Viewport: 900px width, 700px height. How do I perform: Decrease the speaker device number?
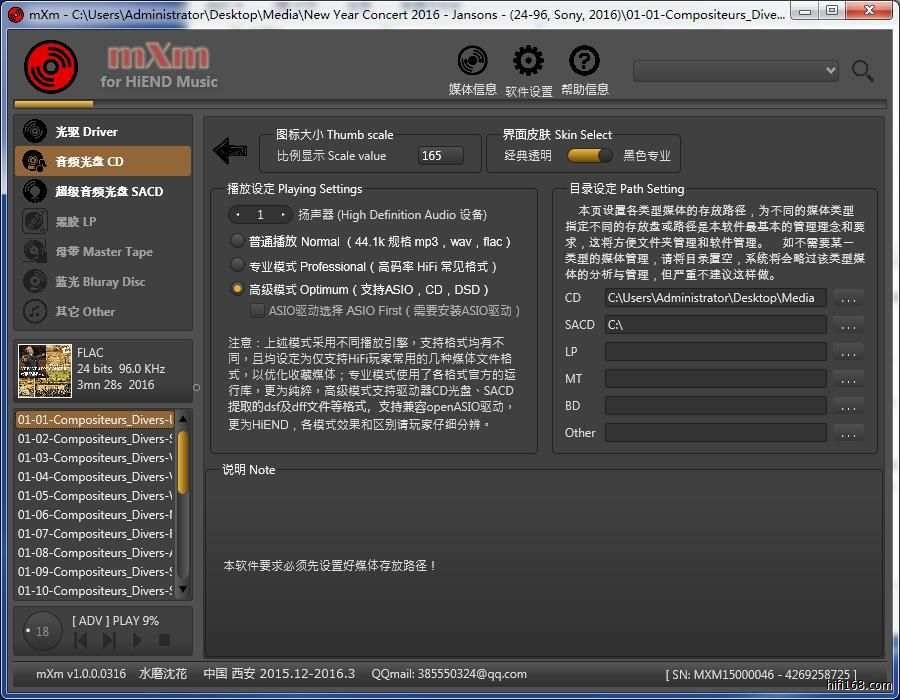[x=239, y=215]
